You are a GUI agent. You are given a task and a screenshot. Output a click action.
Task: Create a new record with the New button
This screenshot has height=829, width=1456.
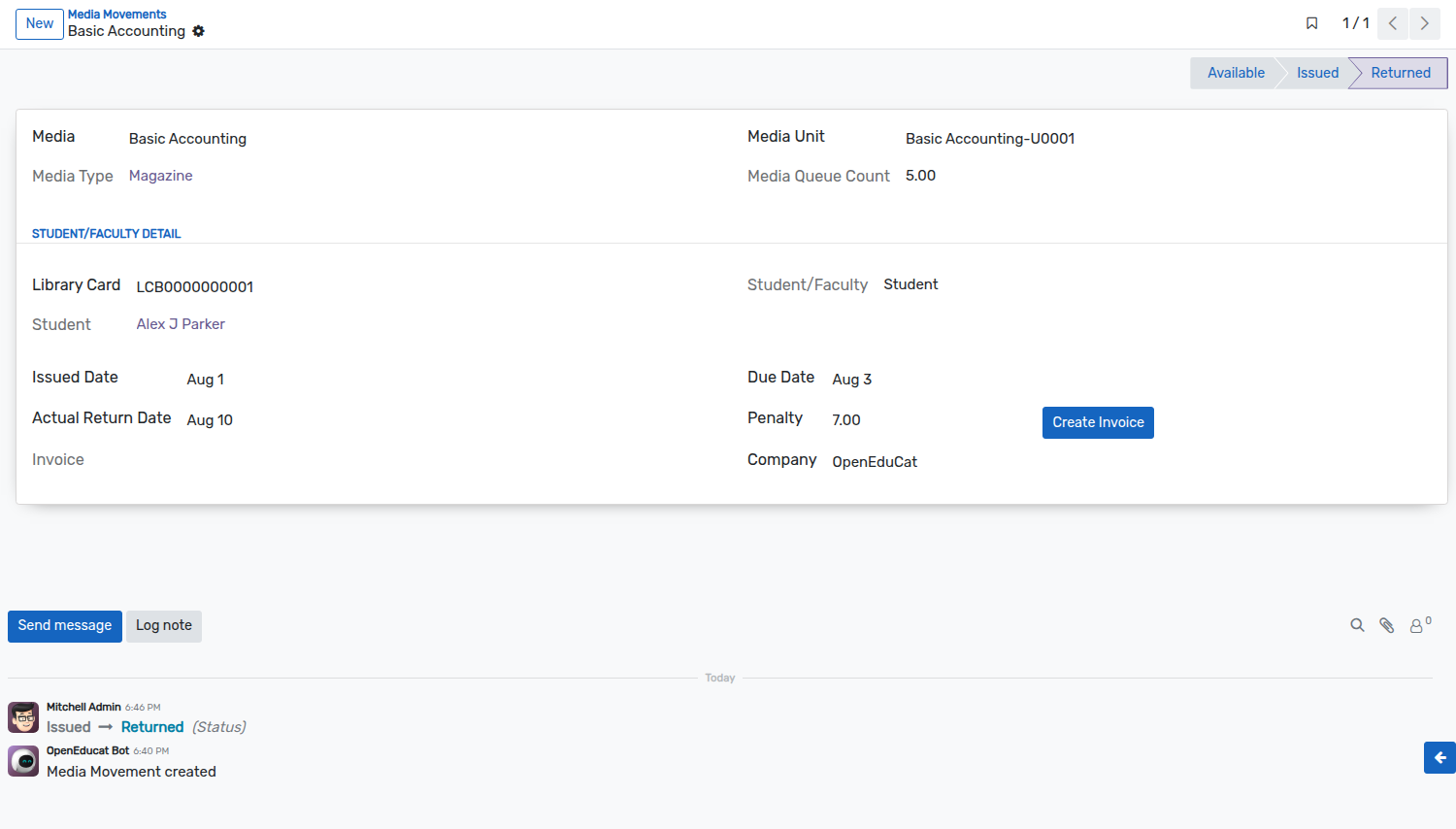[x=40, y=23]
